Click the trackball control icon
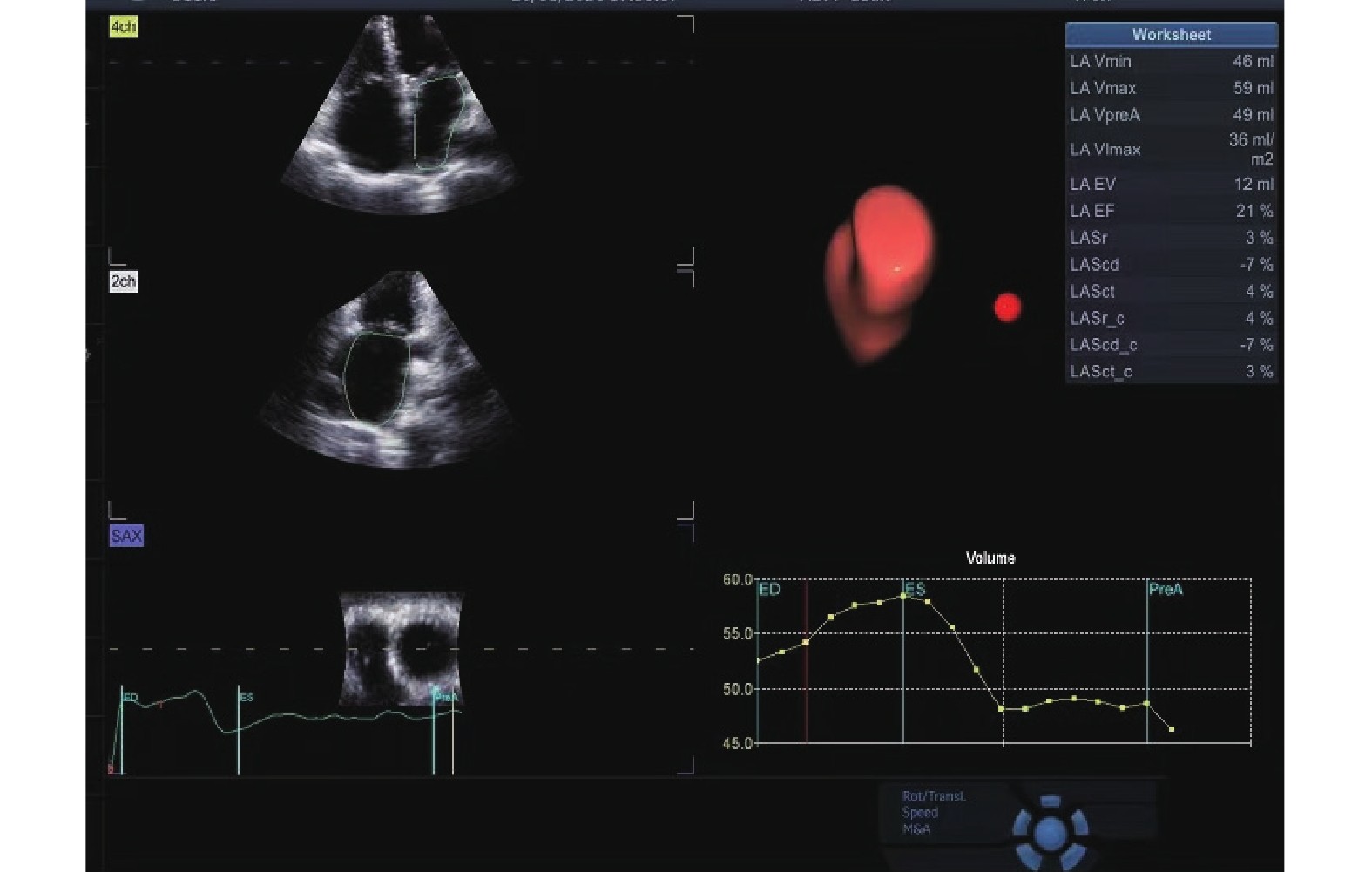Image resolution: width=1372 pixels, height=872 pixels. tap(1051, 831)
